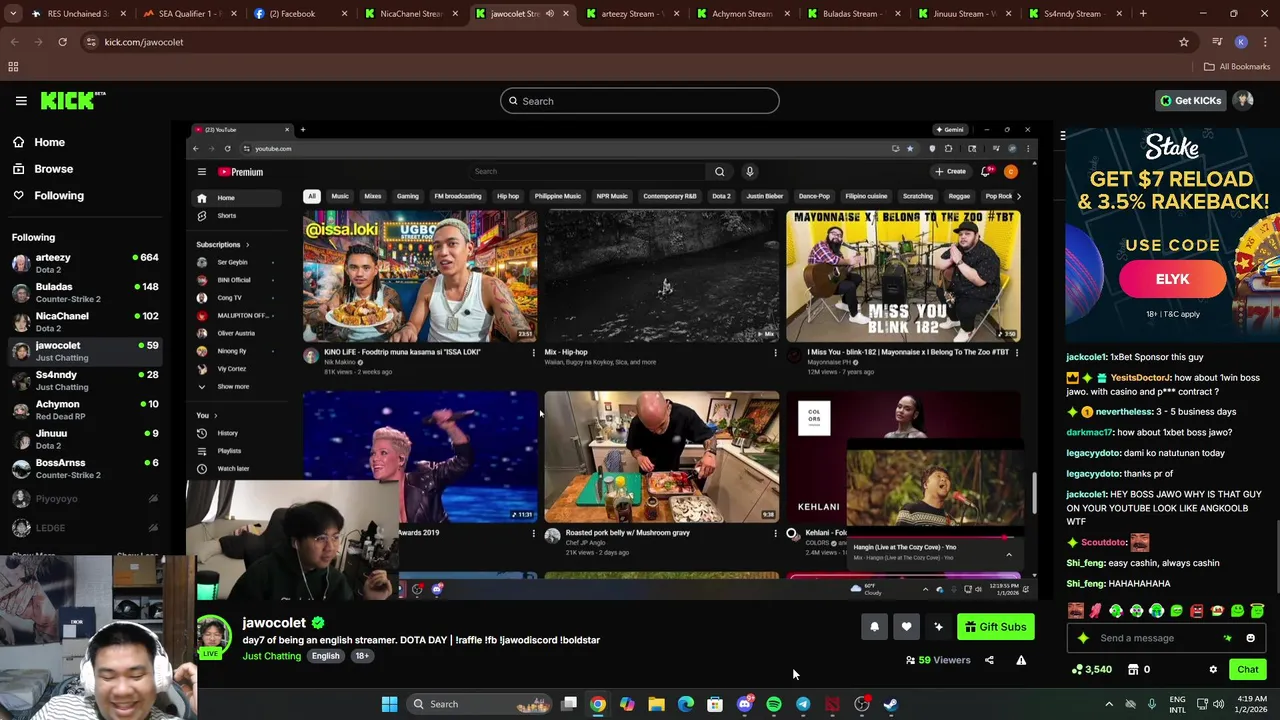
Task: Switch to the arteezy Stream tab
Action: pos(630,14)
